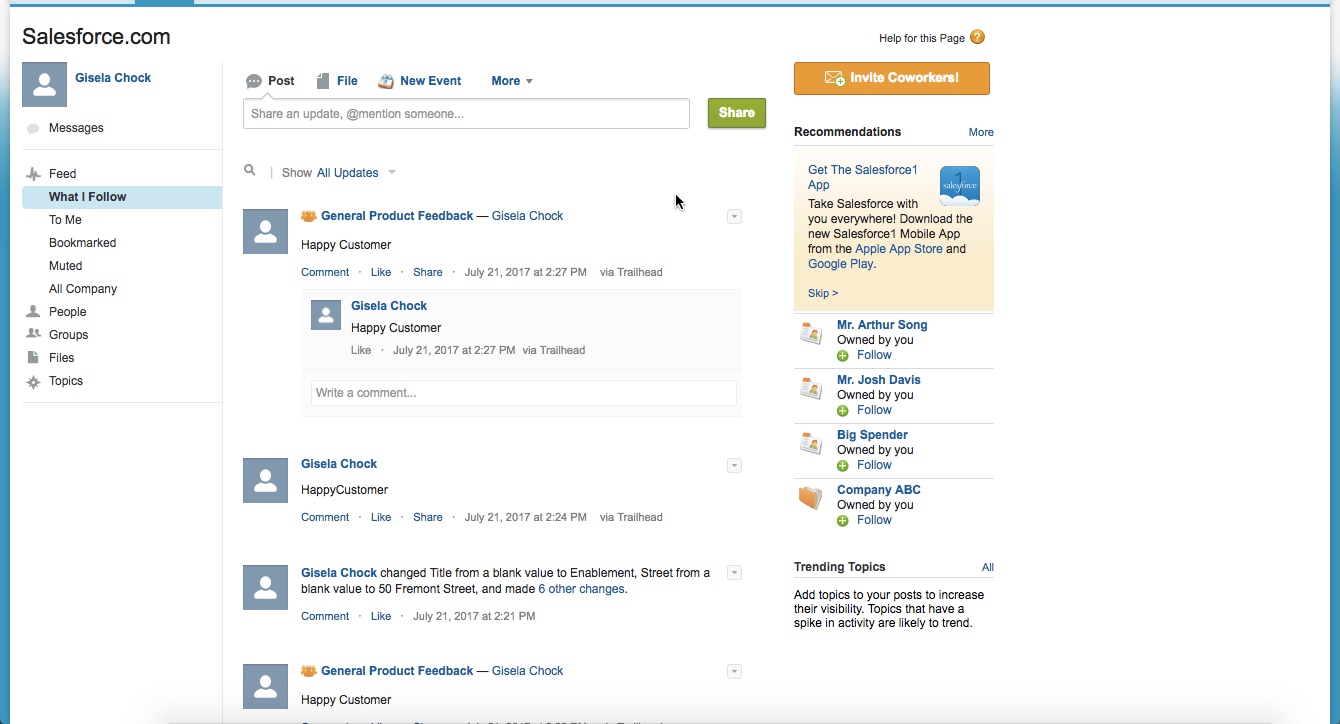The image size is (1340, 724).
Task: Click the Groups icon in sidebar
Action: (x=33, y=335)
